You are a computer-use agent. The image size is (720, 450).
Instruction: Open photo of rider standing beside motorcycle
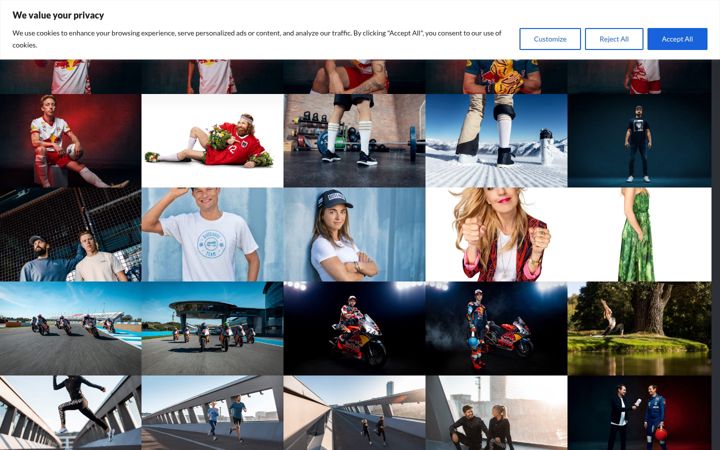tap(496, 328)
